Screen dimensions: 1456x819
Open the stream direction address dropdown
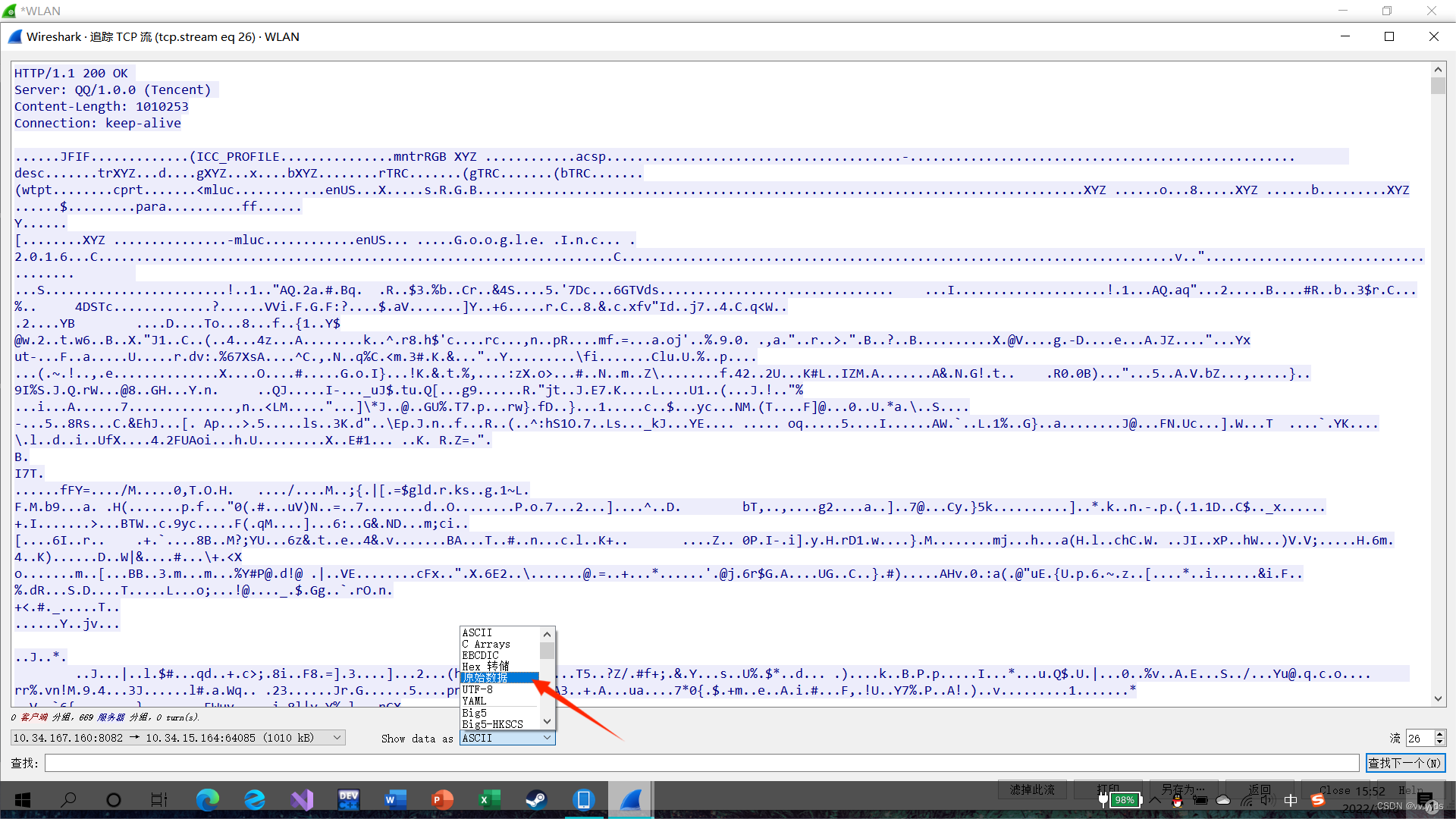point(178,738)
